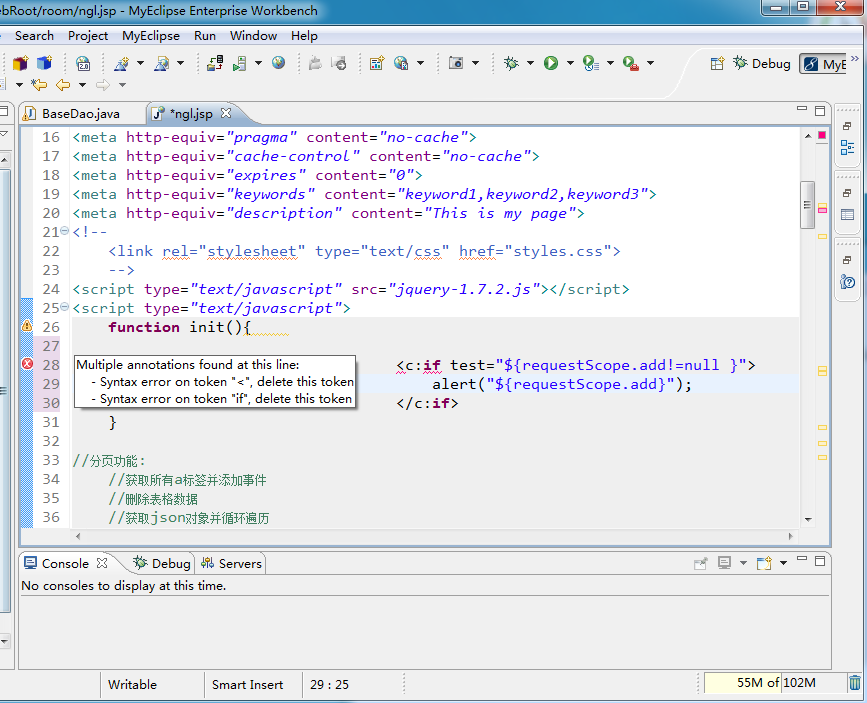Click the Debug bug icon in toolbar

pos(511,63)
